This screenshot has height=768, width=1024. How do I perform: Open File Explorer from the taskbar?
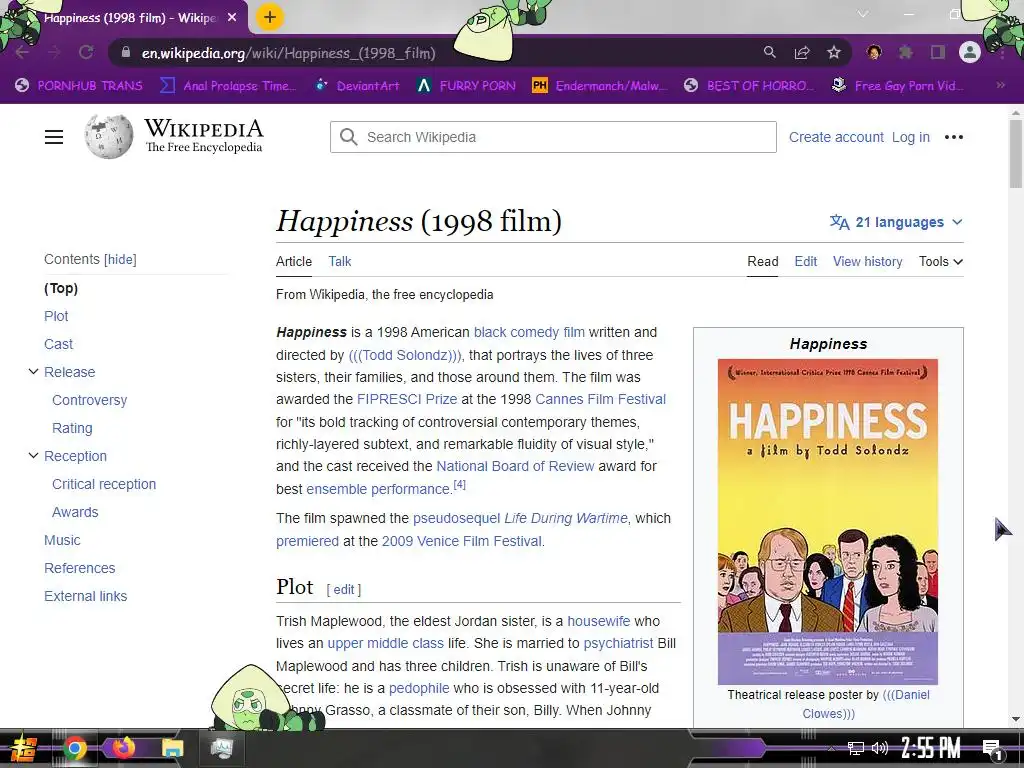[x=172, y=748]
